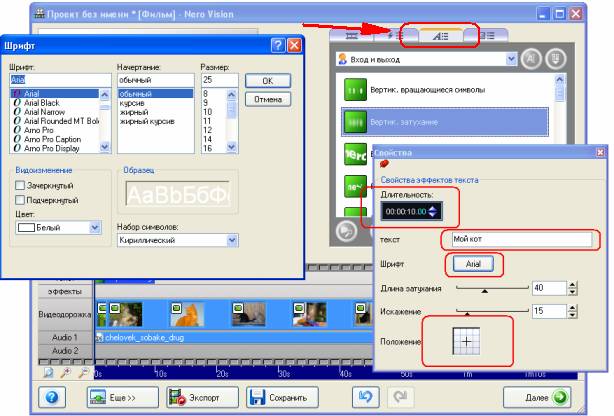Click the zoom out timeline icon
614x416 pixels.
click(x=83, y=373)
